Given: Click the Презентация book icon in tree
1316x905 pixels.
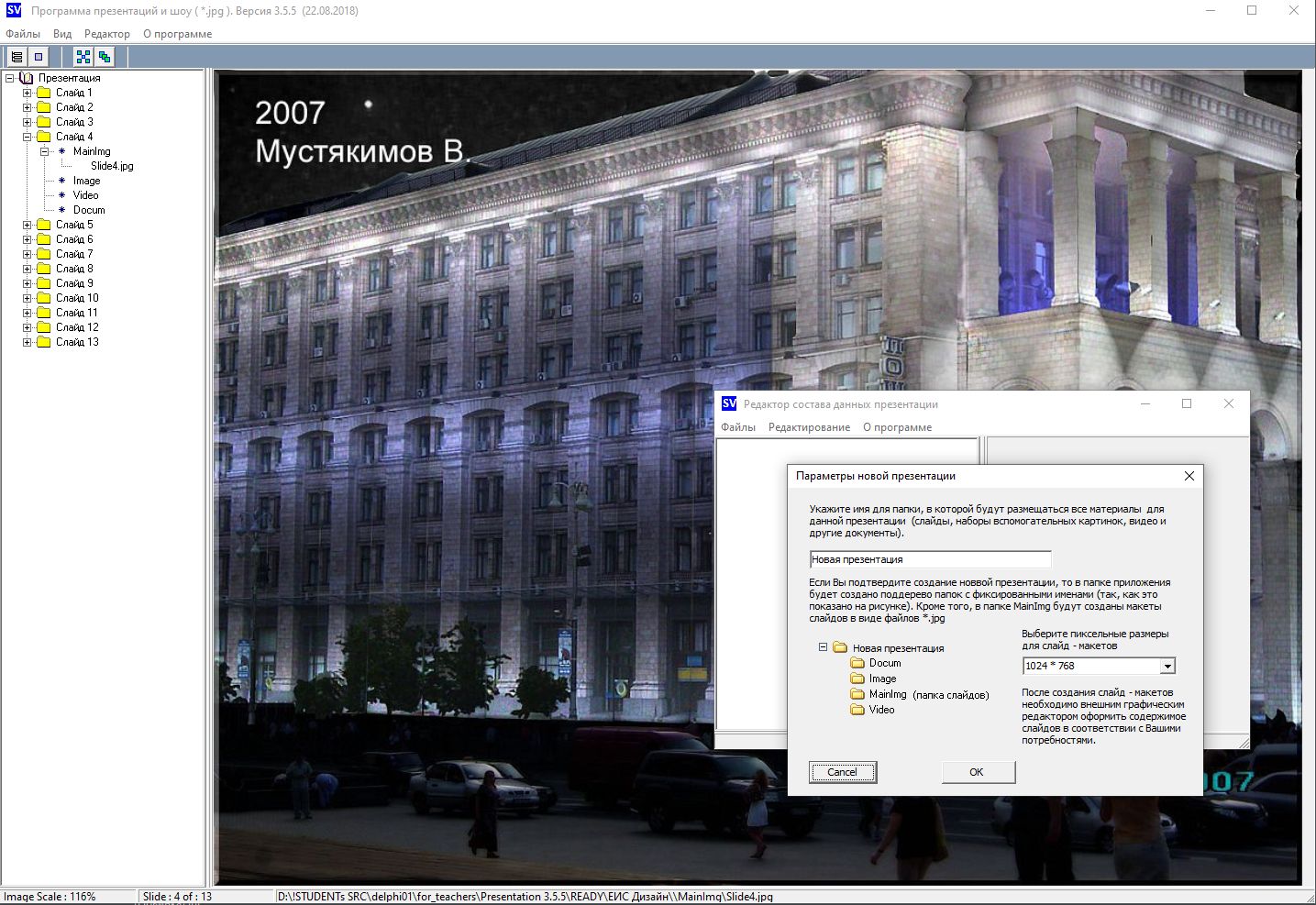Looking at the screenshot, I should click(x=27, y=78).
